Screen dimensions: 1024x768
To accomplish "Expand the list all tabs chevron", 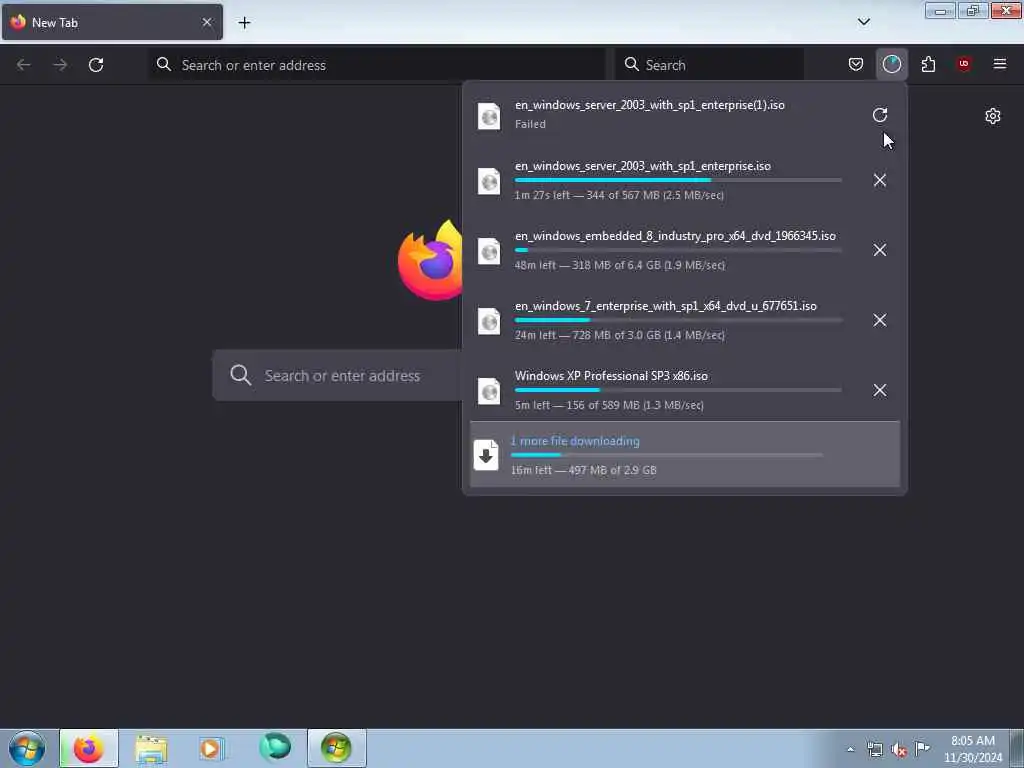I will 863,22.
